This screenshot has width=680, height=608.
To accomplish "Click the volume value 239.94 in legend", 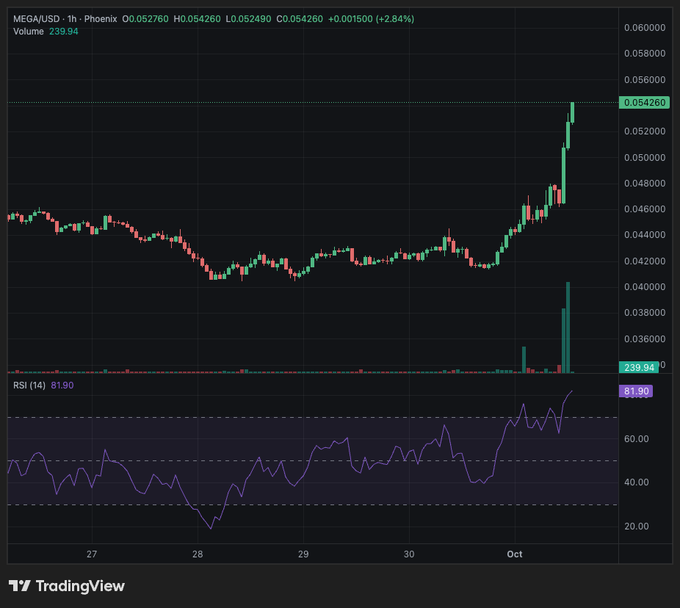I will click(x=63, y=32).
